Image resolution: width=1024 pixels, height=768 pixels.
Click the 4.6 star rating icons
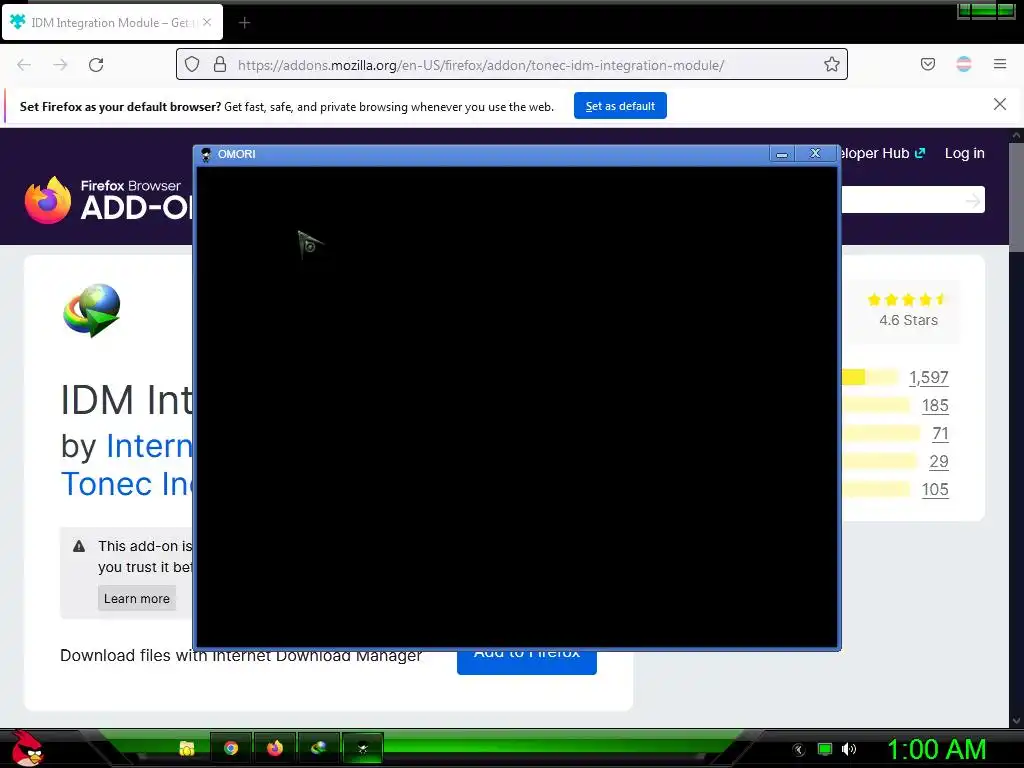pos(906,299)
